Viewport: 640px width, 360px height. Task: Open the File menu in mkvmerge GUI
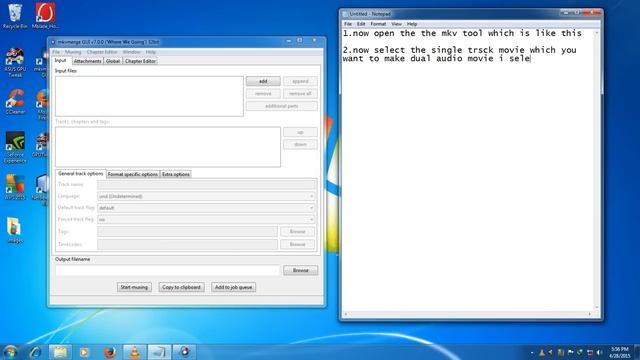(x=56, y=52)
